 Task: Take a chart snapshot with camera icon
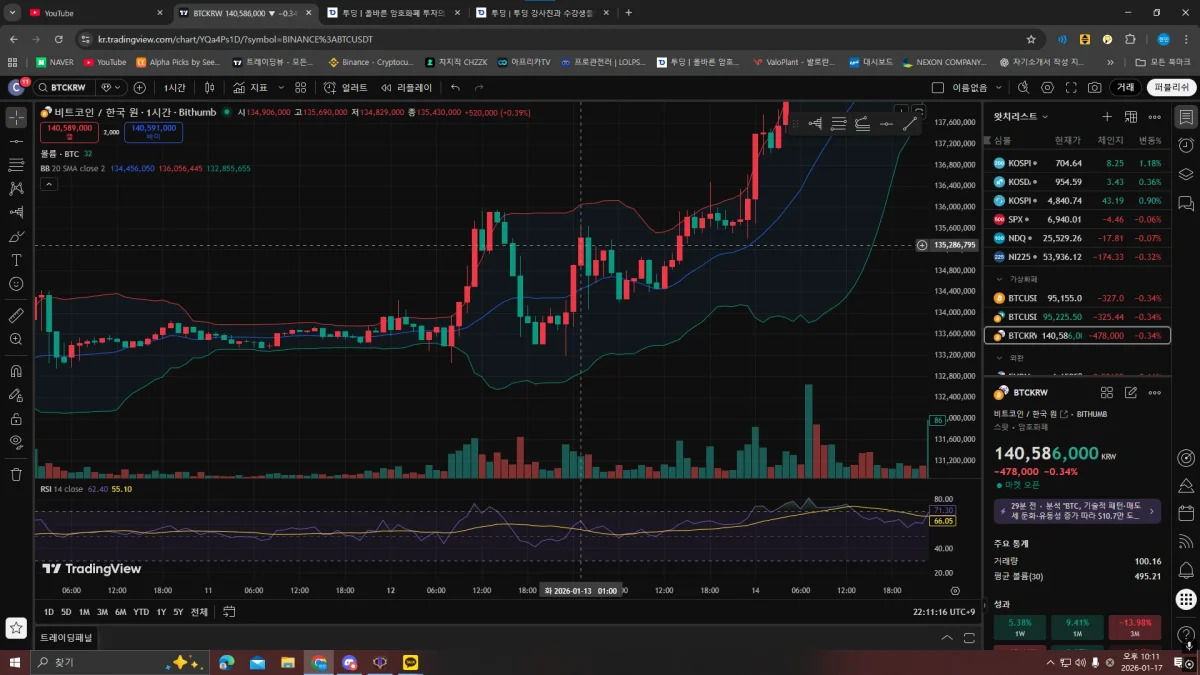pyautogui.click(x=1095, y=88)
